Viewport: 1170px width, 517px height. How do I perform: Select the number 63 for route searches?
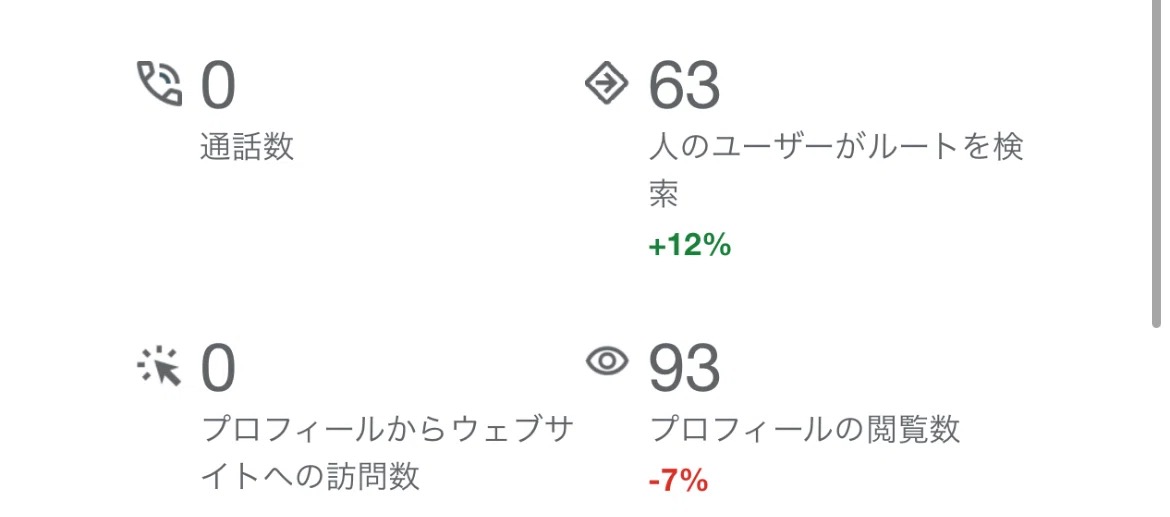(x=684, y=86)
